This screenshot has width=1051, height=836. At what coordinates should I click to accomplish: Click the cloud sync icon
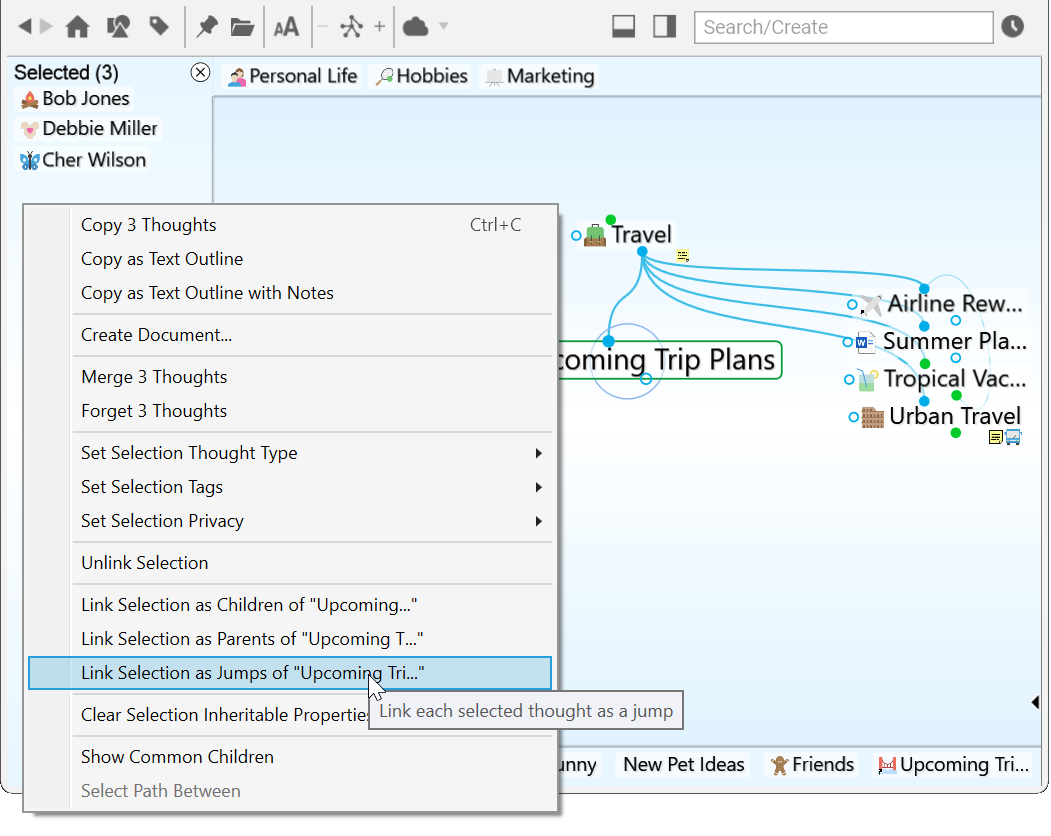pos(415,27)
